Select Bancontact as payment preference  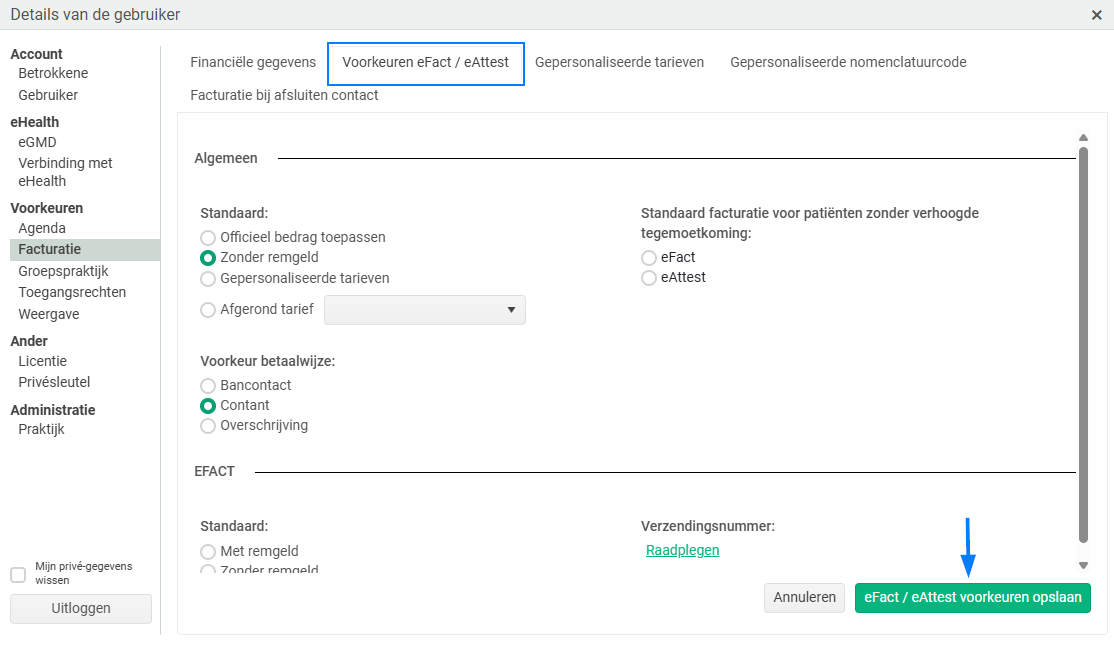[x=208, y=386]
